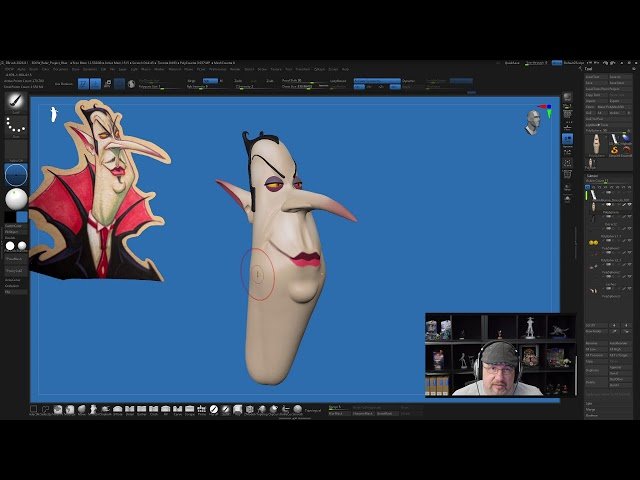This screenshot has width=640, height=480.
Task: Activate the Edit mode button in top shelf
Action: pos(82,84)
